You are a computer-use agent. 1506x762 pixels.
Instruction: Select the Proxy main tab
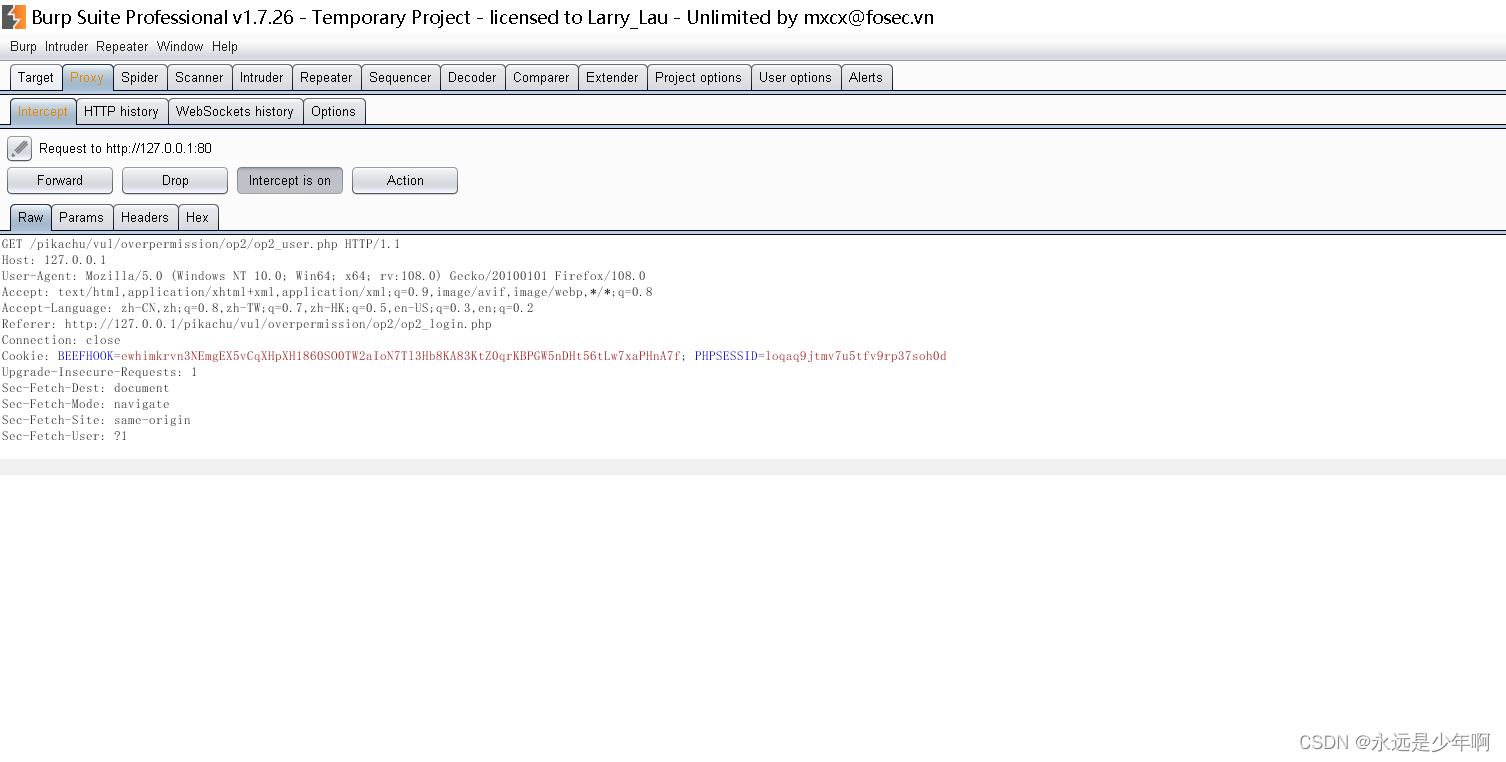(x=87, y=77)
